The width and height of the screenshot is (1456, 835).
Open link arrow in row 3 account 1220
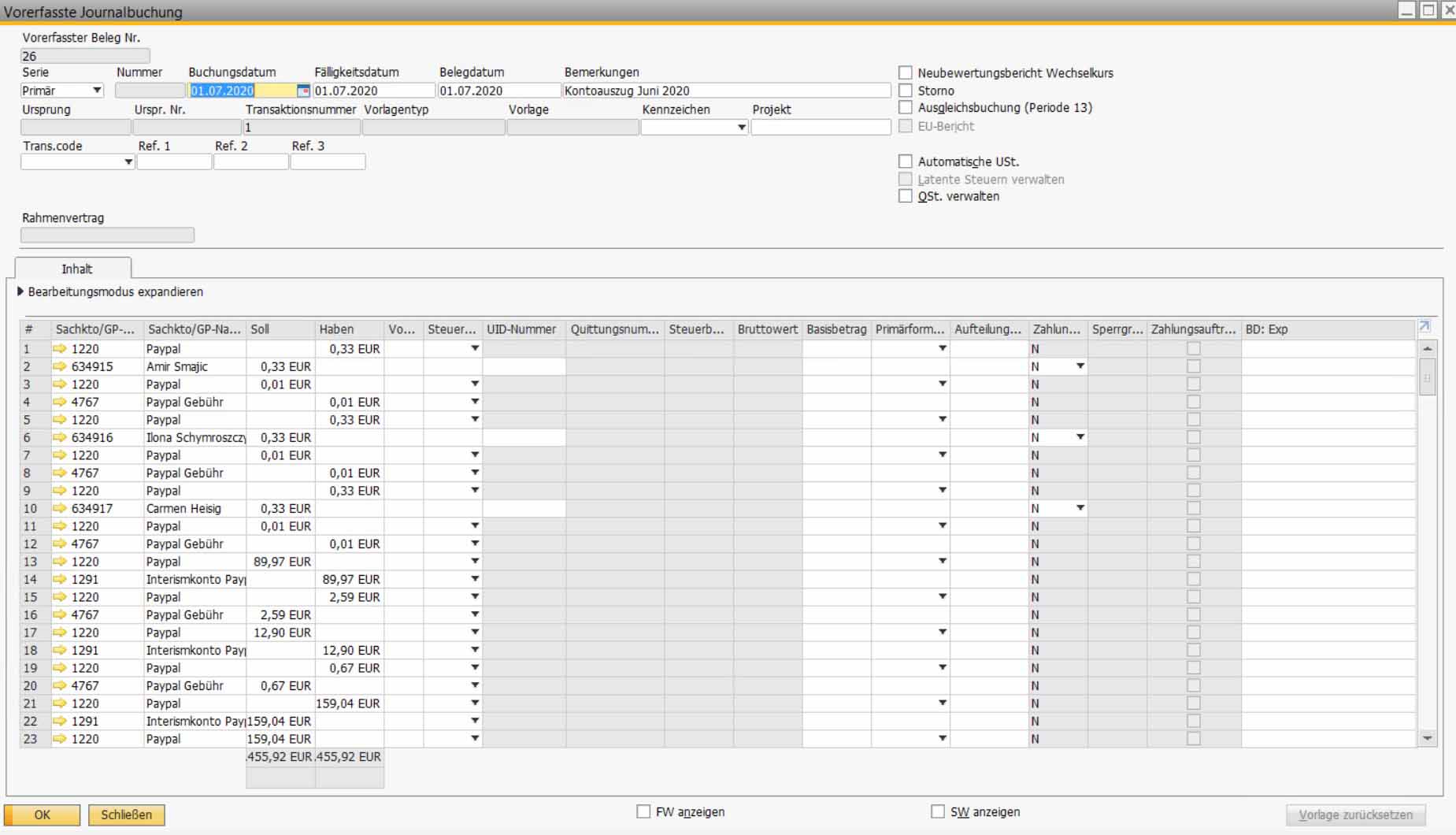[60, 384]
